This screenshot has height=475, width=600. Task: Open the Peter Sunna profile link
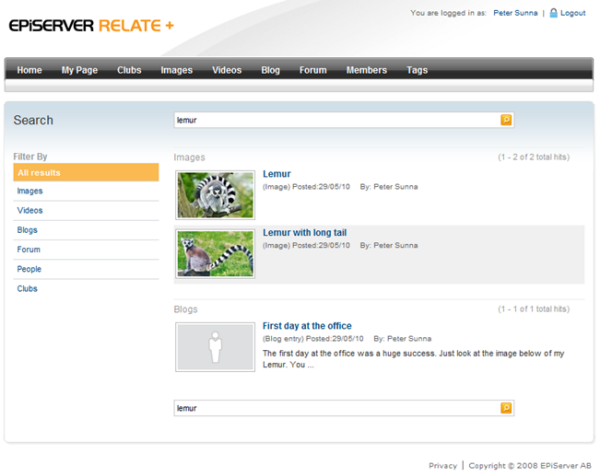click(x=516, y=13)
